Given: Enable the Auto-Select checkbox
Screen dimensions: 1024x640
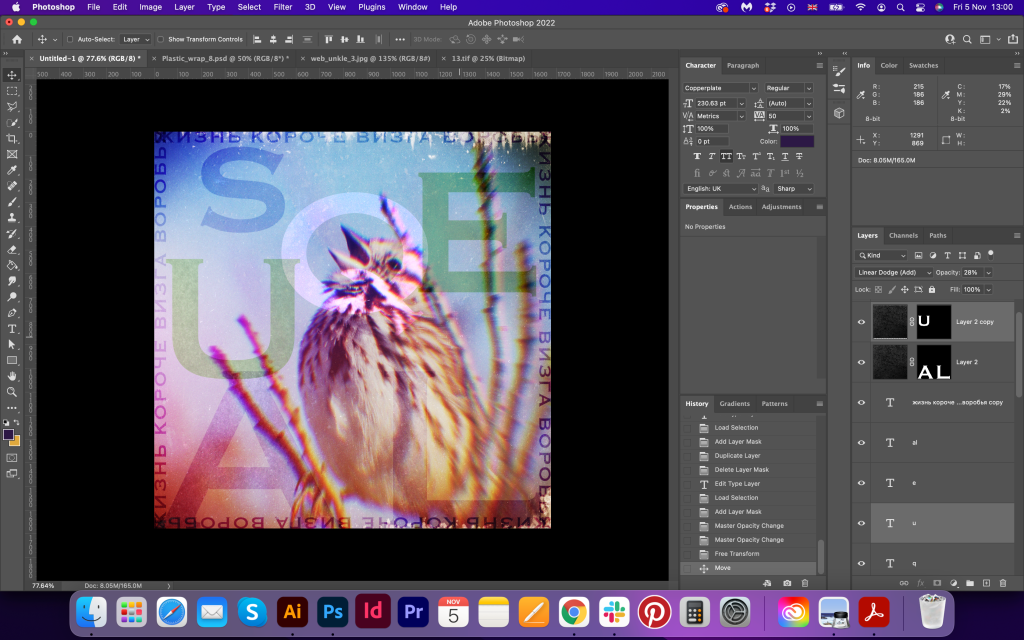Looking at the screenshot, I should click(x=70, y=40).
